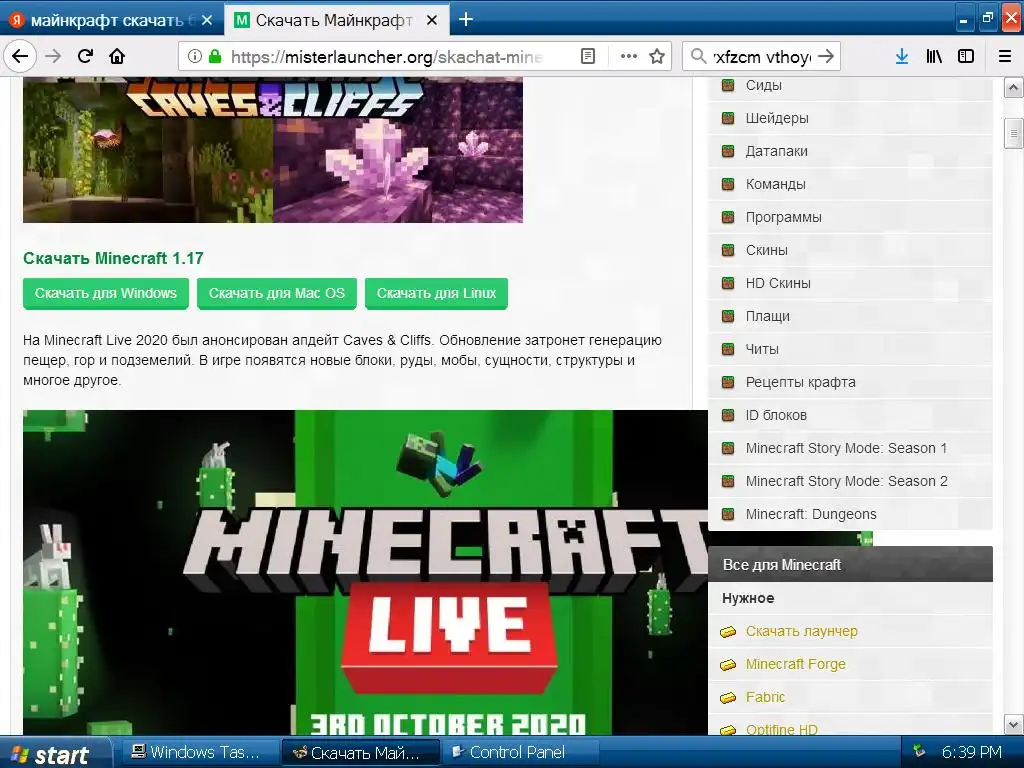This screenshot has width=1024, height=768.
Task: Open Программы in the sidebar menu
Action: click(x=784, y=217)
